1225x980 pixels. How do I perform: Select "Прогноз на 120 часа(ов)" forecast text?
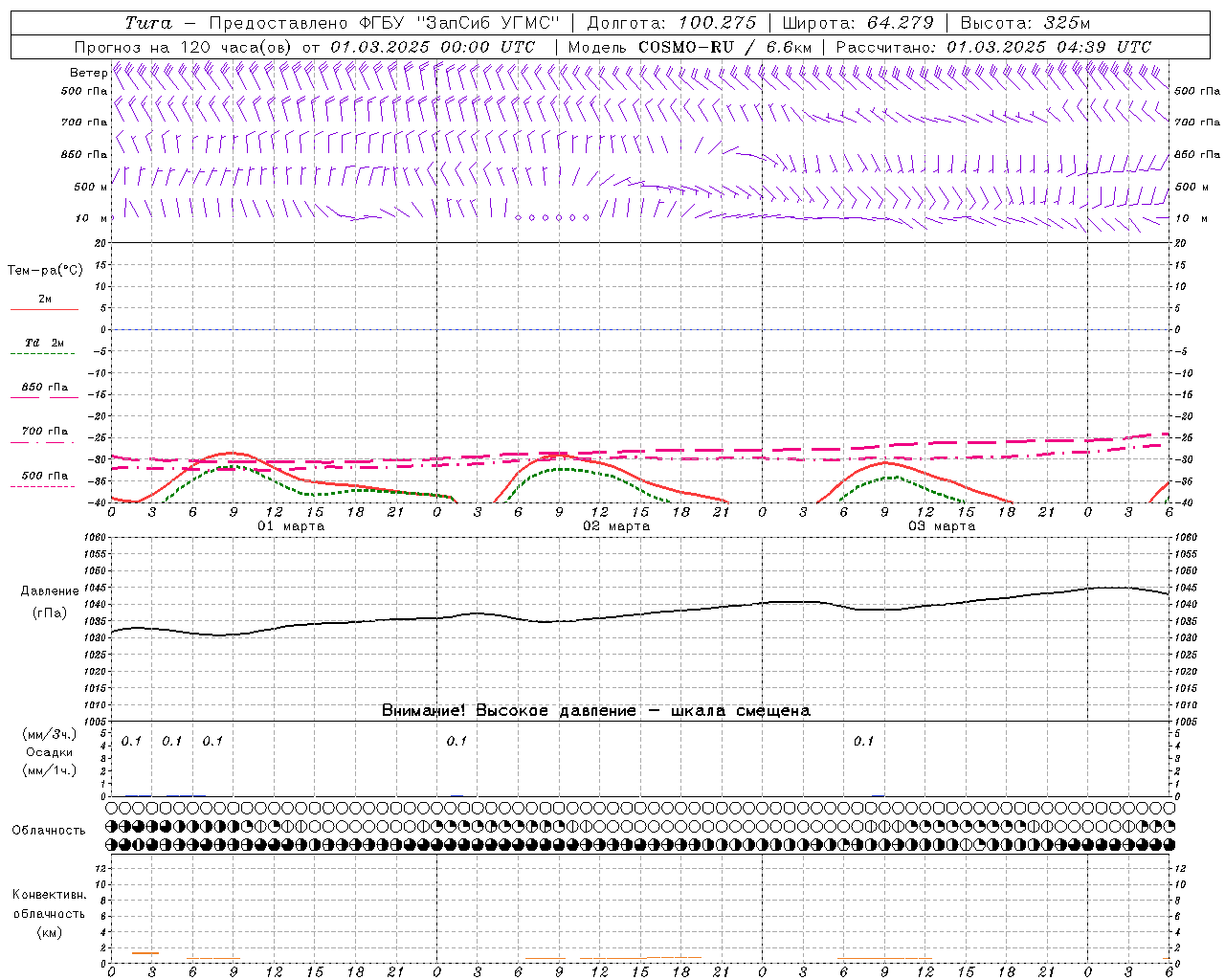click(x=185, y=47)
